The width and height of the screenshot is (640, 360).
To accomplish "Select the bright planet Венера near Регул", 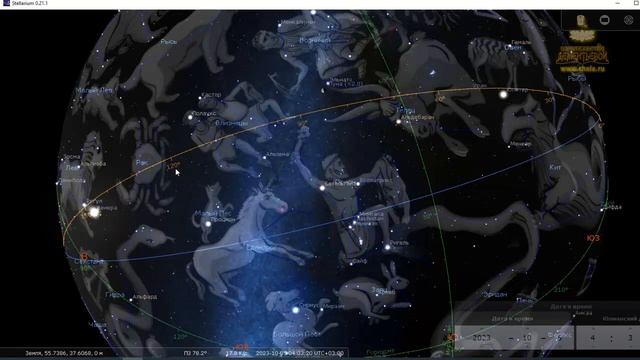I will [x=94, y=212].
